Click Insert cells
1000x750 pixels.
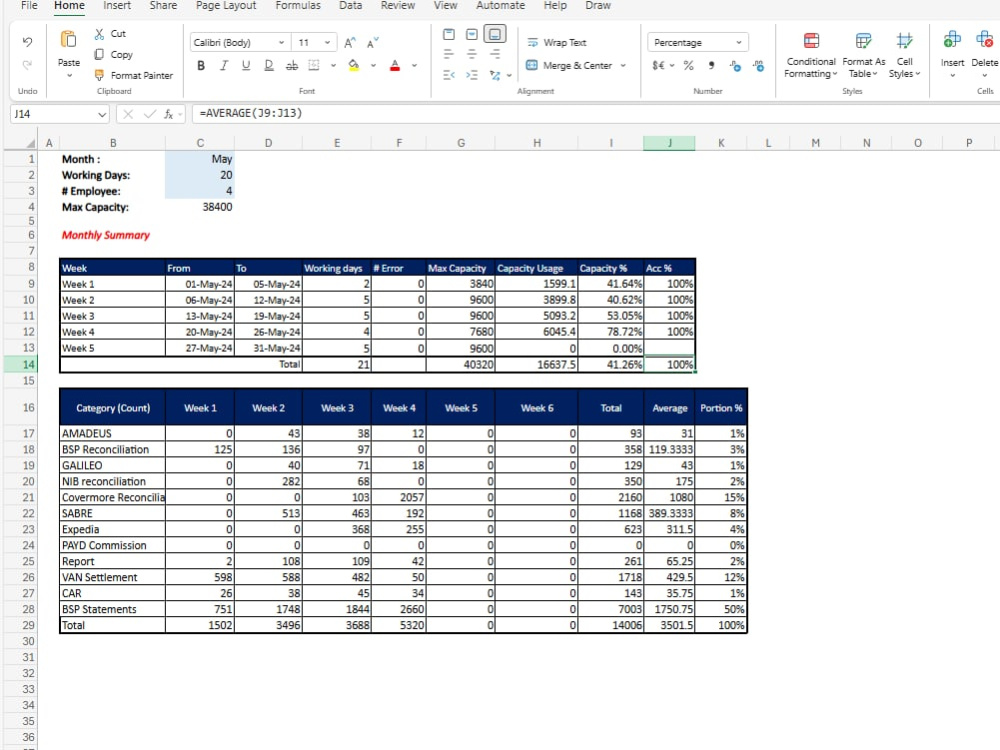pyautogui.click(x=952, y=54)
